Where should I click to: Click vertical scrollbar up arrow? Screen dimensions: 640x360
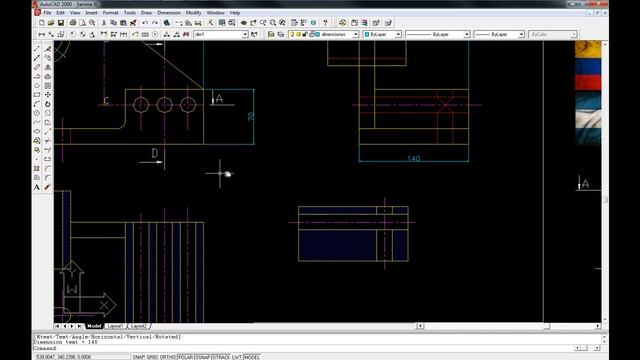(604, 44)
